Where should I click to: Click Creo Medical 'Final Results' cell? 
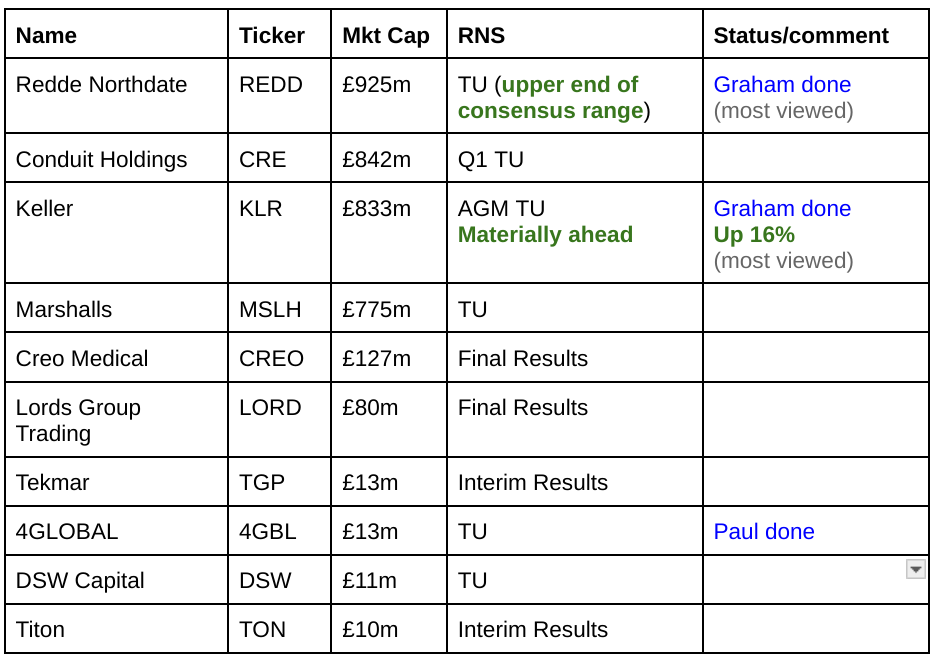(575, 357)
